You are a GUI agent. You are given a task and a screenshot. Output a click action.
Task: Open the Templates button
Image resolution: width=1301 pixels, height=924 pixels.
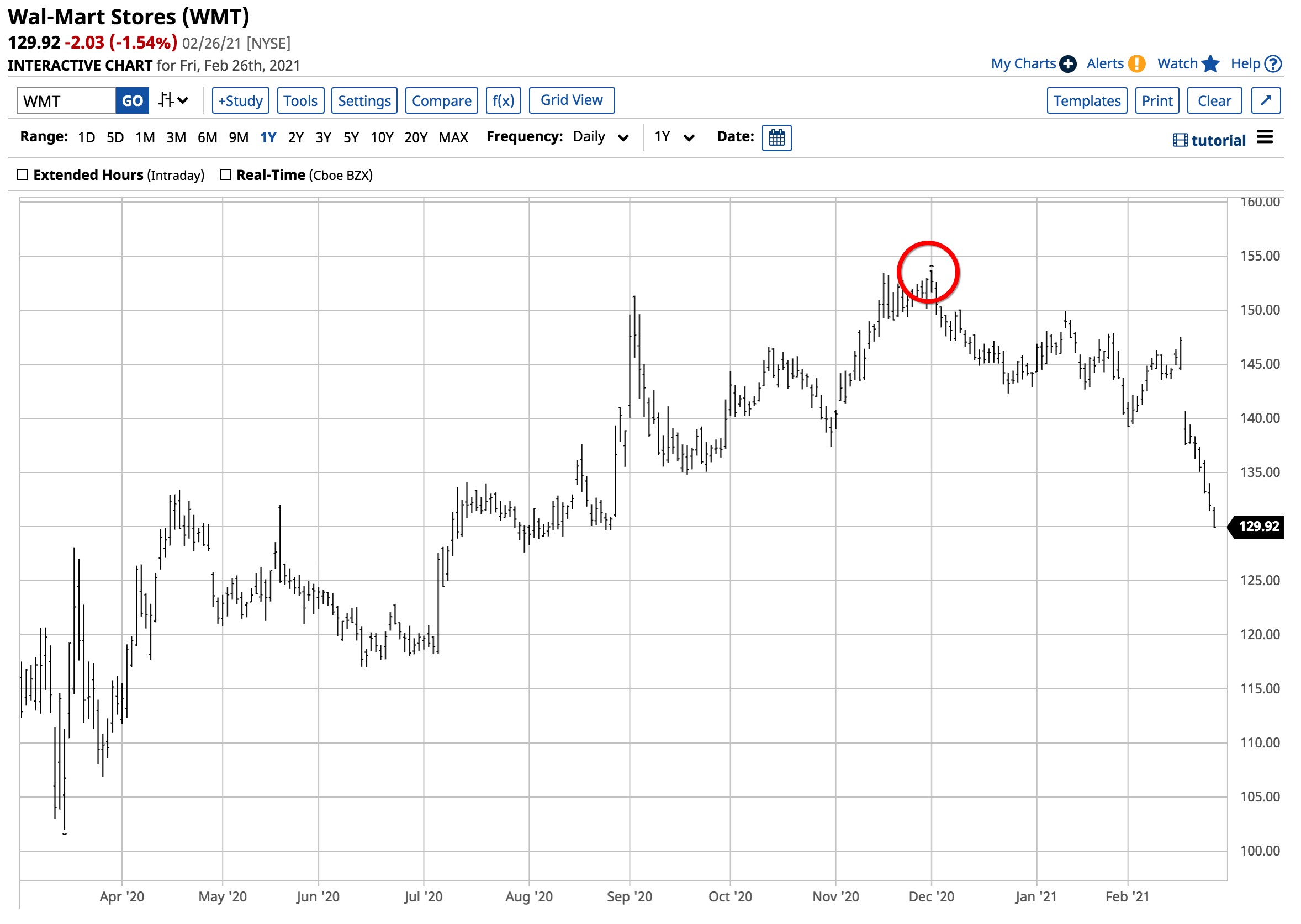(x=1086, y=100)
